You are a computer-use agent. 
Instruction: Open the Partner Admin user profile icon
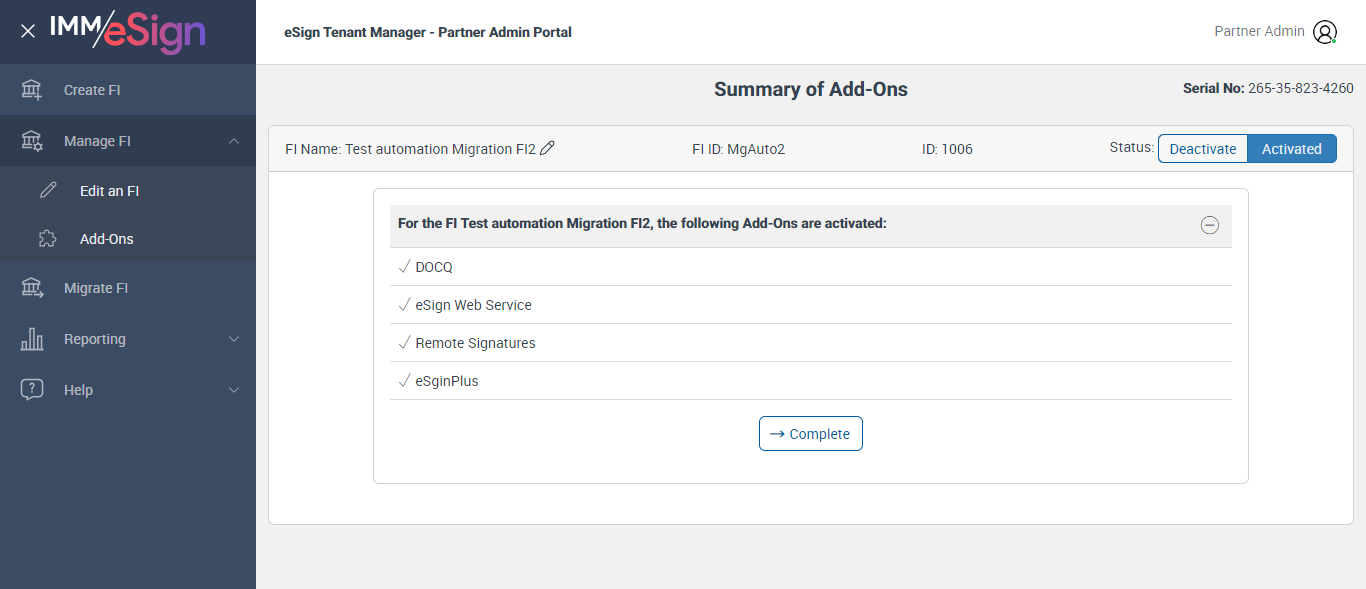pos(1325,32)
